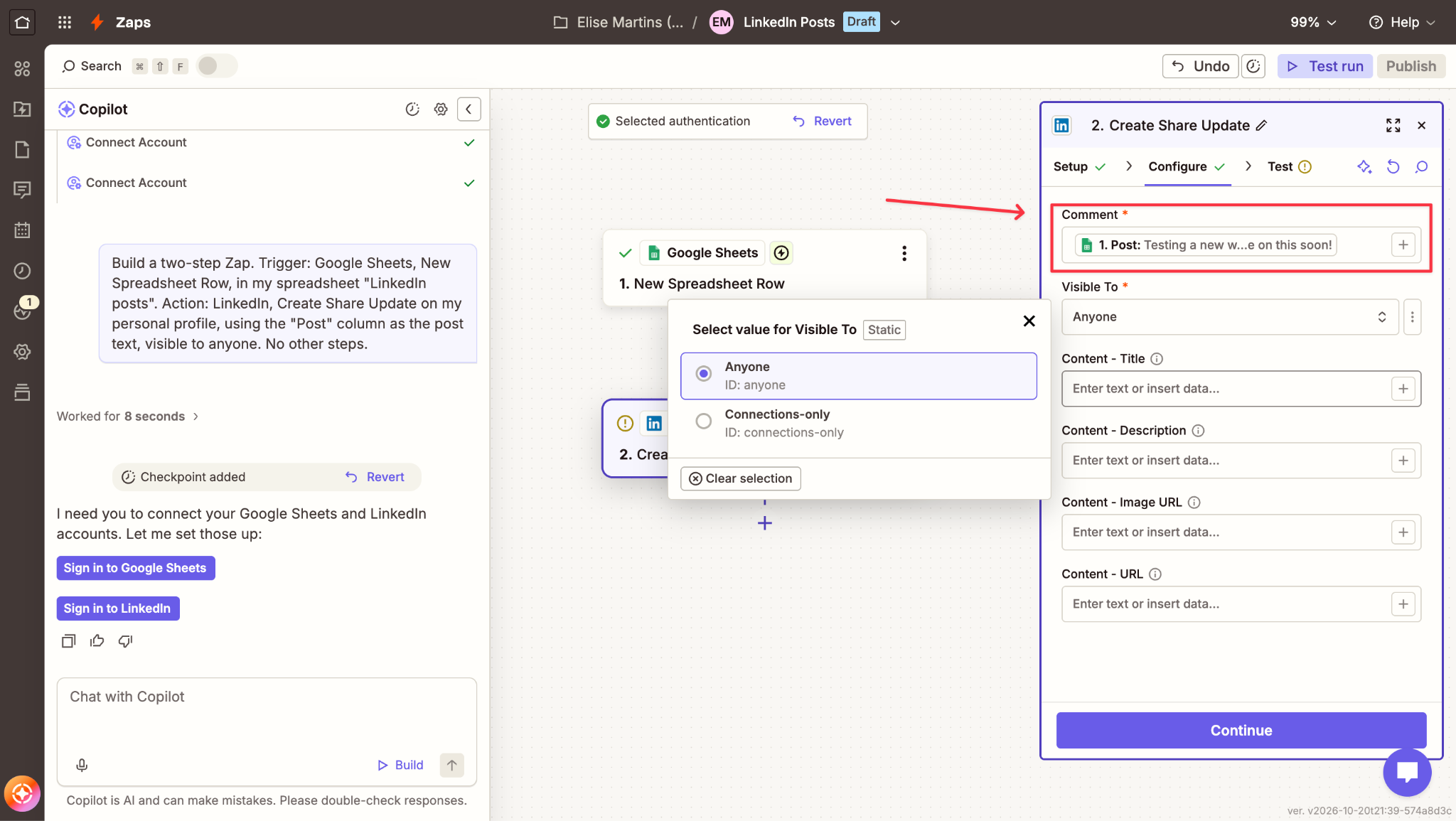Open Copilot checkpoint history icon
This screenshot has width=1456, height=821.
(412, 109)
